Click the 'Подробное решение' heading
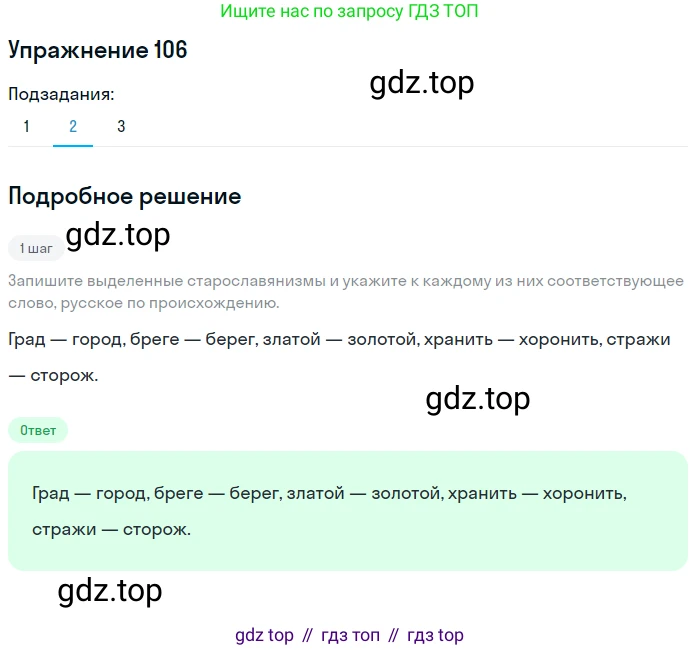The image size is (700, 650). pos(124,196)
